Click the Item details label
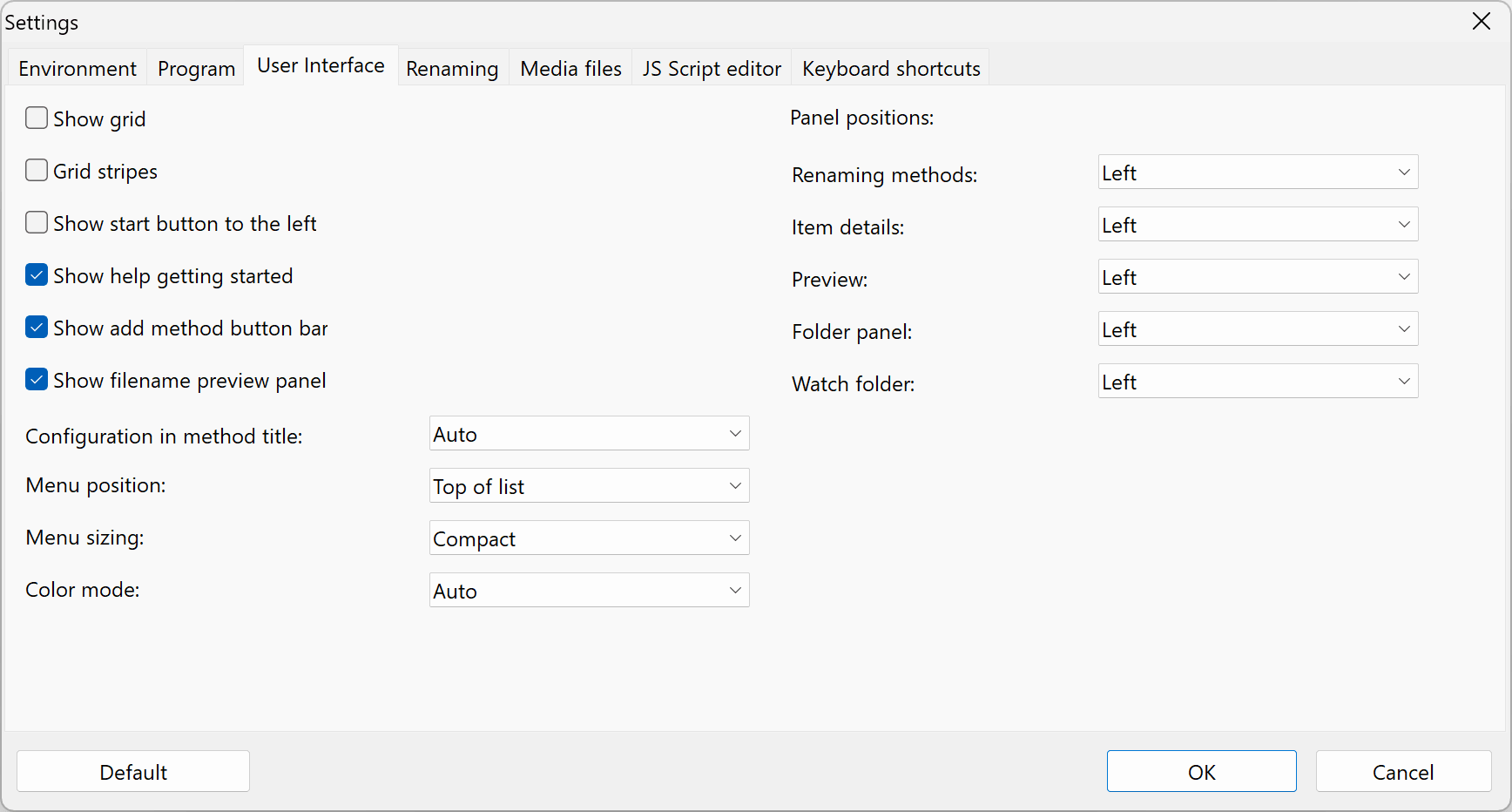Screen dimensions: 1512x812 [847, 227]
